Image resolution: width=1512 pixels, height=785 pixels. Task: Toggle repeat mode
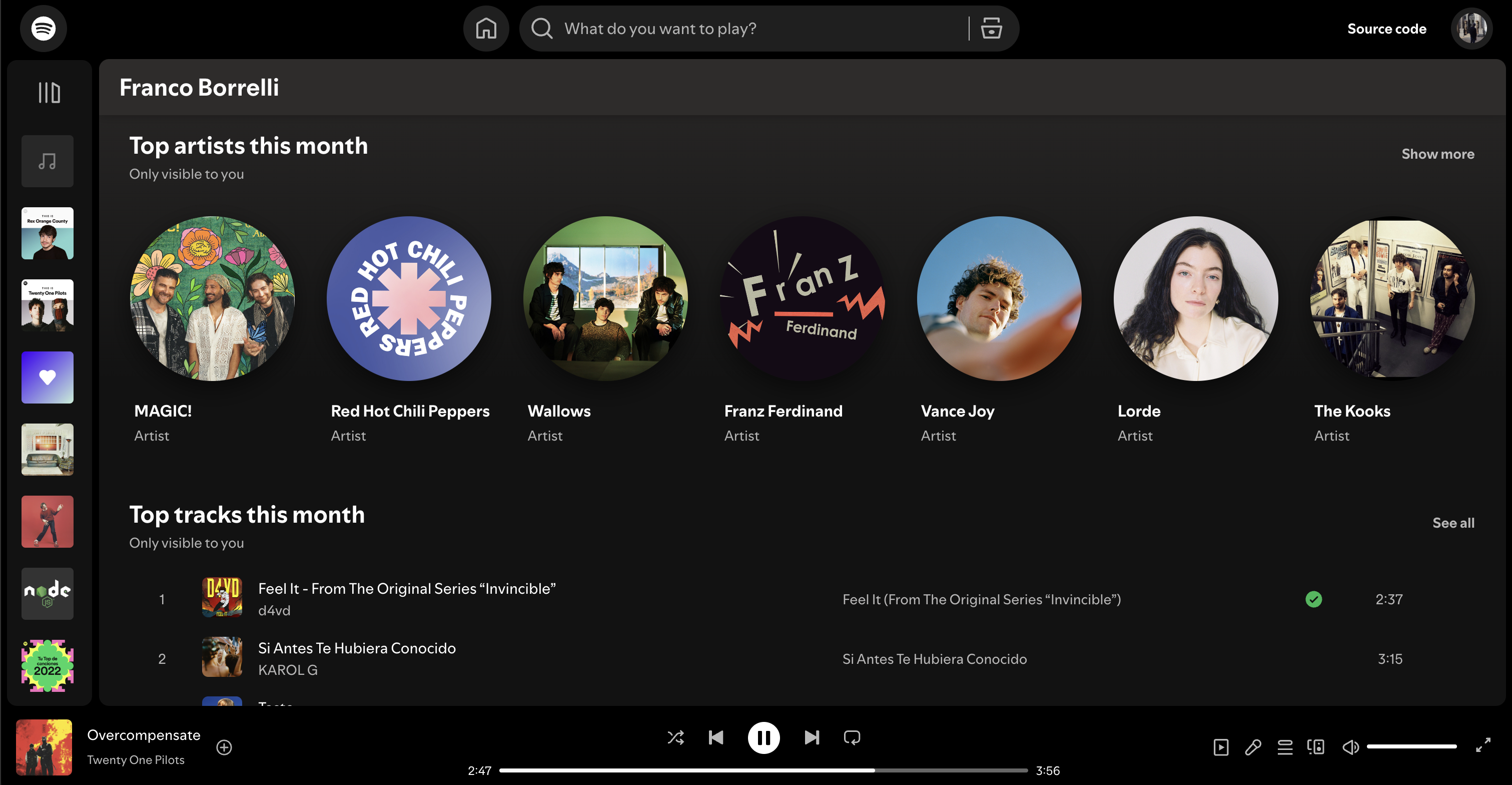pos(852,737)
